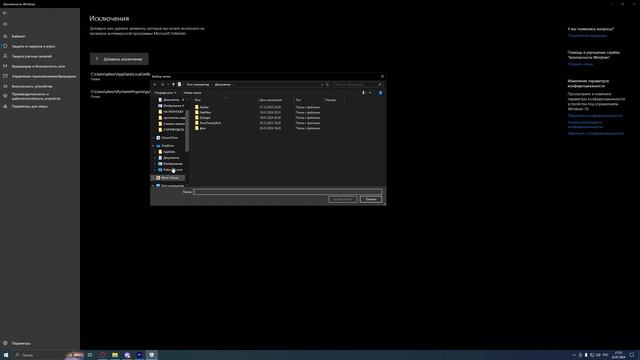Click the Добавить исключение button
640x360 pixels.
click(119, 59)
